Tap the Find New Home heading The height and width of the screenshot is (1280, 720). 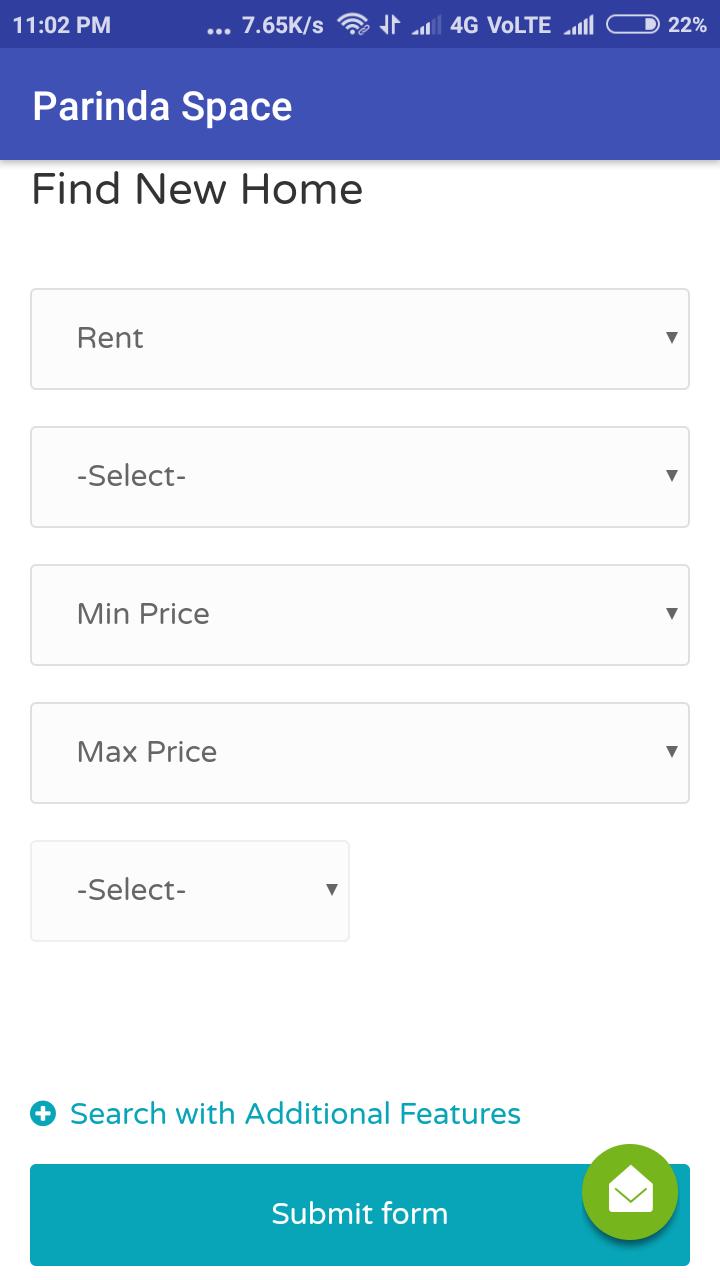point(197,189)
